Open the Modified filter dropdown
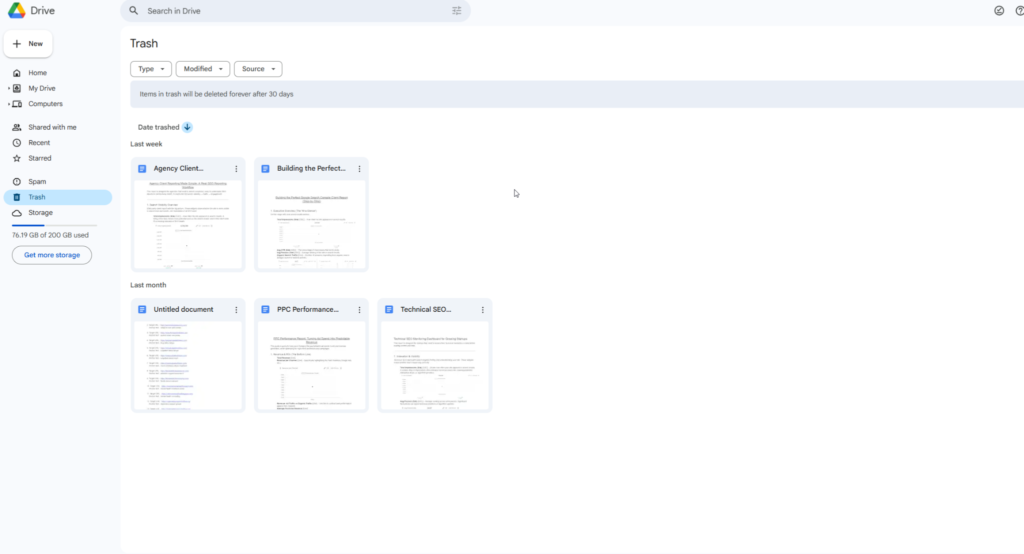The height and width of the screenshot is (554, 1024). tap(202, 69)
